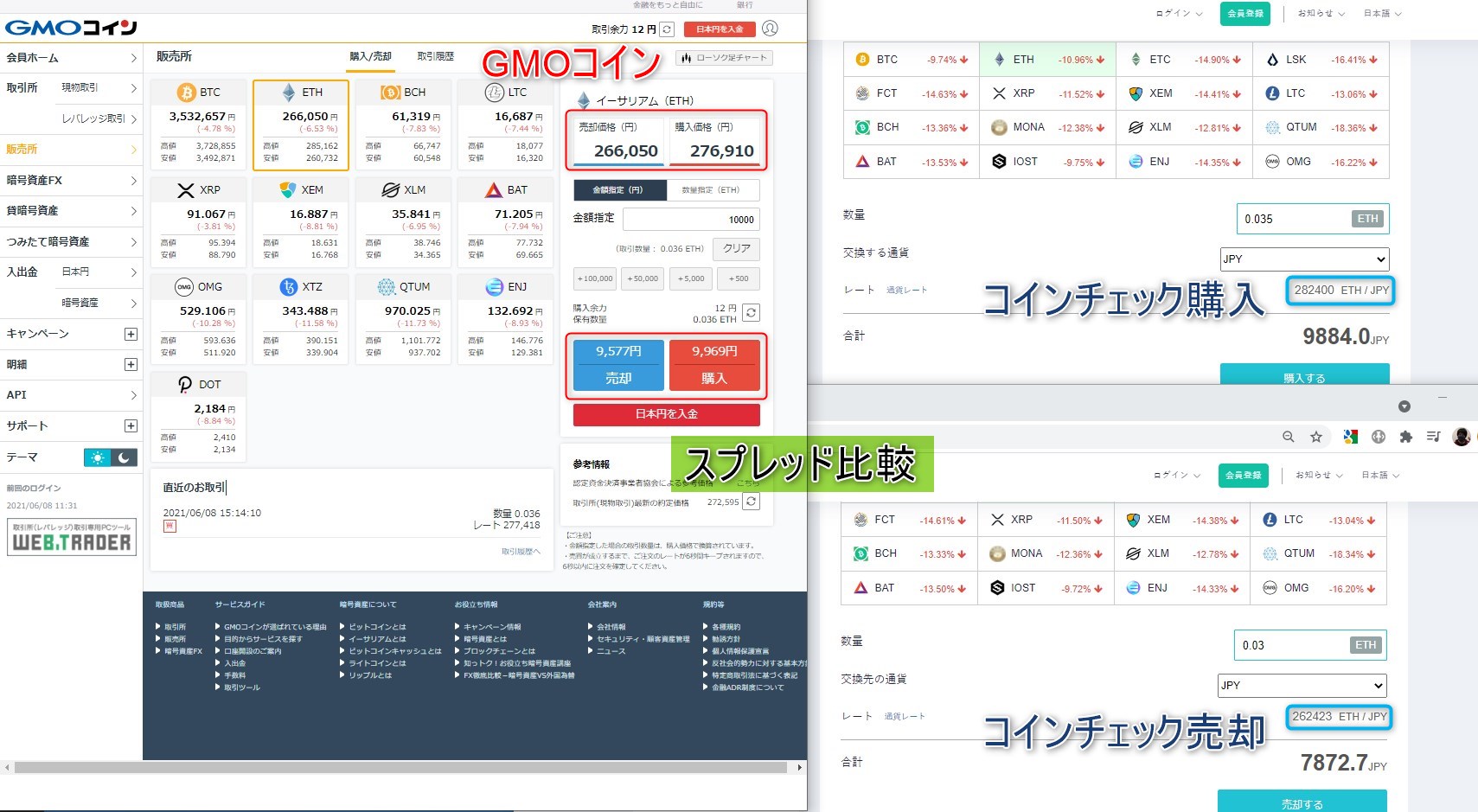Select the XRP coin tile

pos(198,222)
